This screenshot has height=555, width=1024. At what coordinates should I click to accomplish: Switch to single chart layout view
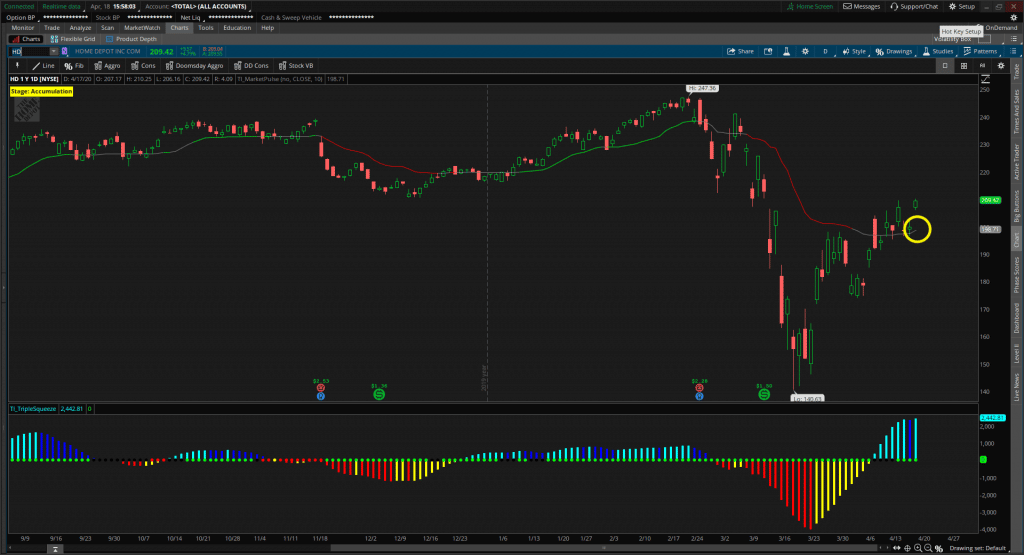945,65
